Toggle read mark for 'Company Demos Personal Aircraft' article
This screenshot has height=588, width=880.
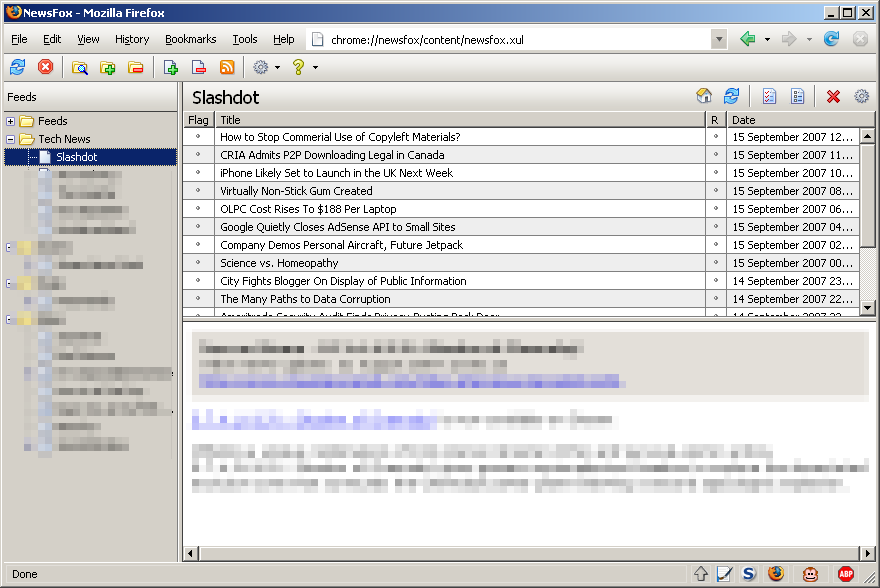pos(716,244)
